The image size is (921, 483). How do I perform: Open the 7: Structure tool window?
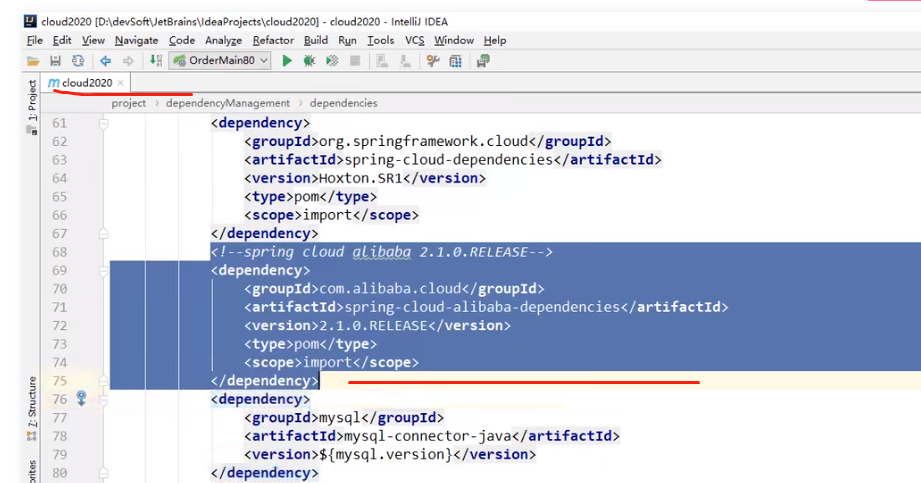coord(32,408)
